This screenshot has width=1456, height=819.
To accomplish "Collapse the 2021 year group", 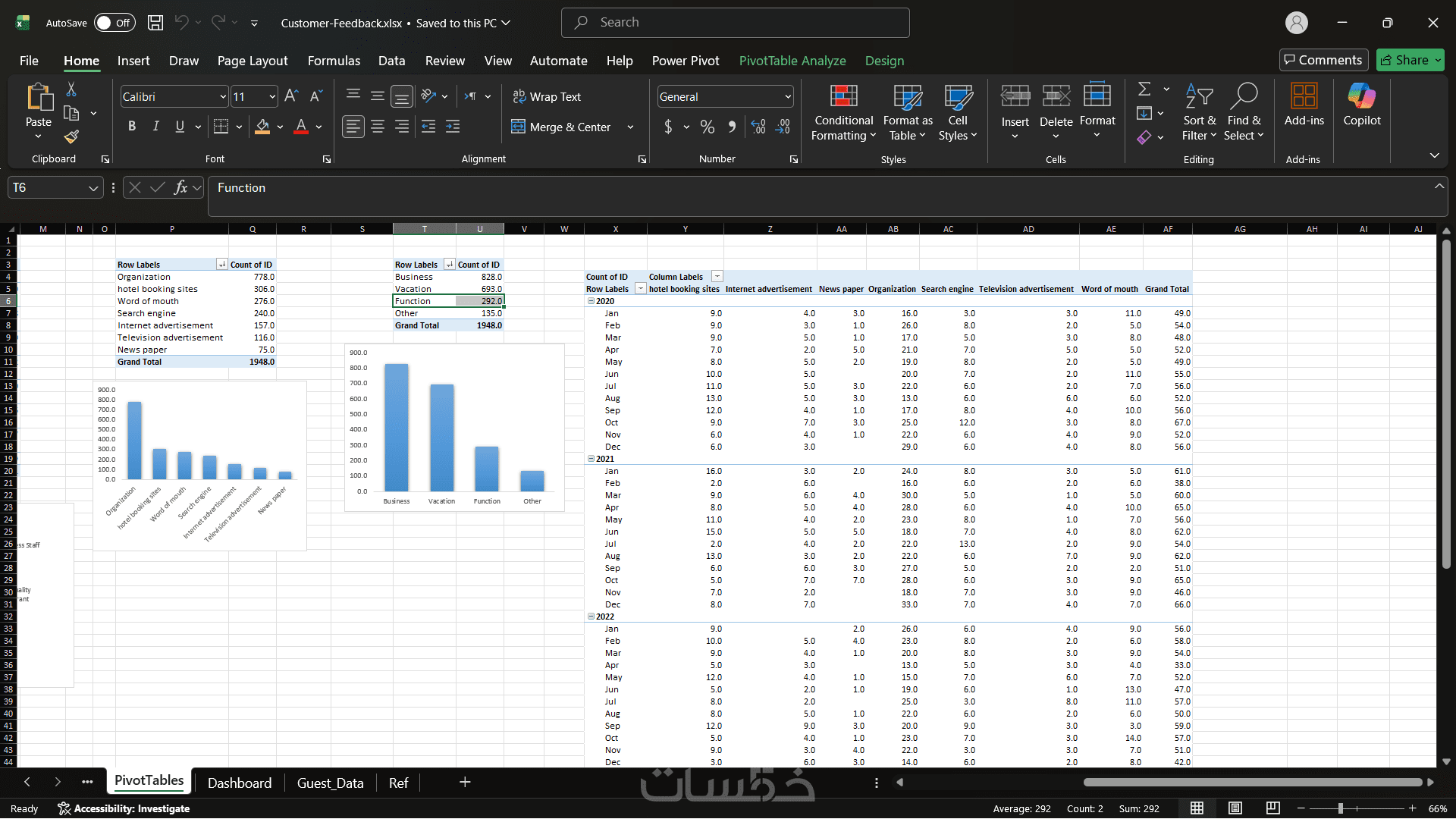I will tap(591, 459).
